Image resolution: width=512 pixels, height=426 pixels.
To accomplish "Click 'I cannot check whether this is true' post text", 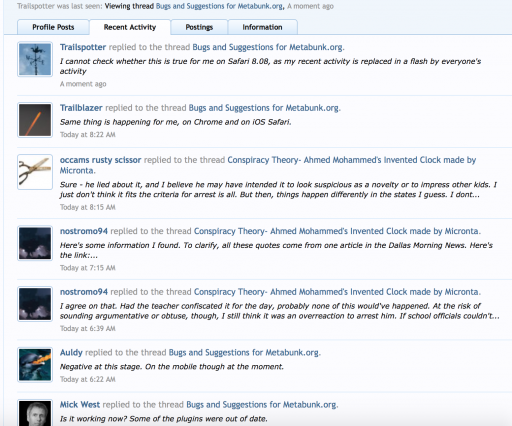I will pyautogui.click(x=270, y=66).
